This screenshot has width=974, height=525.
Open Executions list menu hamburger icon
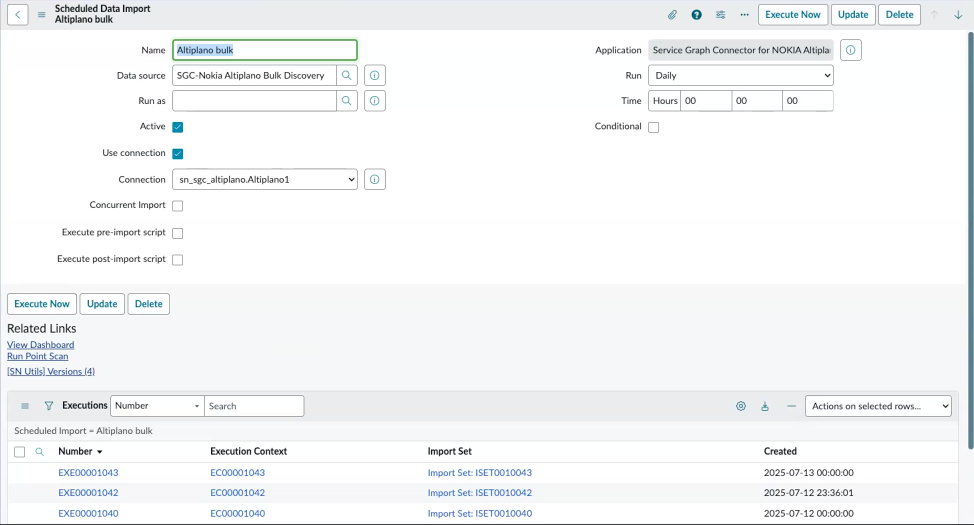(x=25, y=406)
